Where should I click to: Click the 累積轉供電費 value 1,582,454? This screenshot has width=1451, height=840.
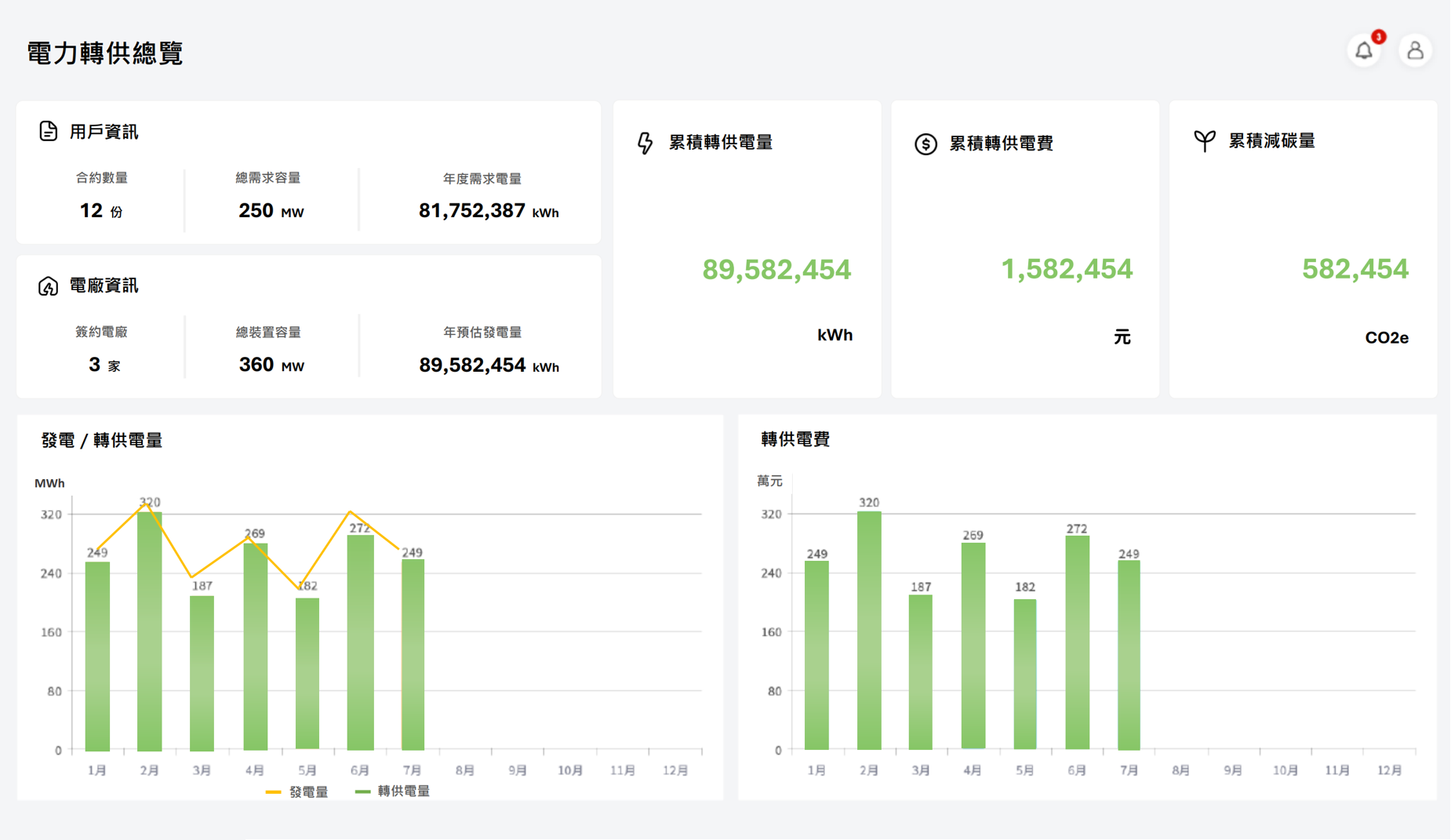pyautogui.click(x=1066, y=269)
